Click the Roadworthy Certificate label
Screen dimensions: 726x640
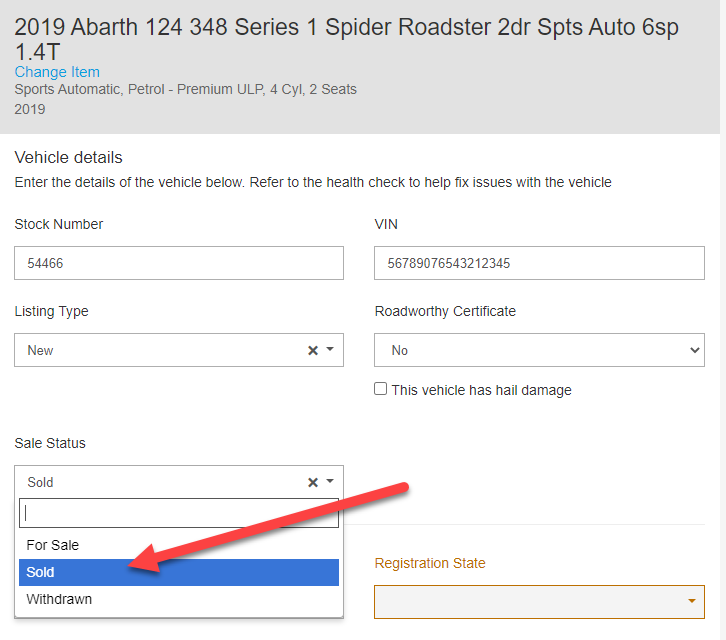click(x=445, y=311)
